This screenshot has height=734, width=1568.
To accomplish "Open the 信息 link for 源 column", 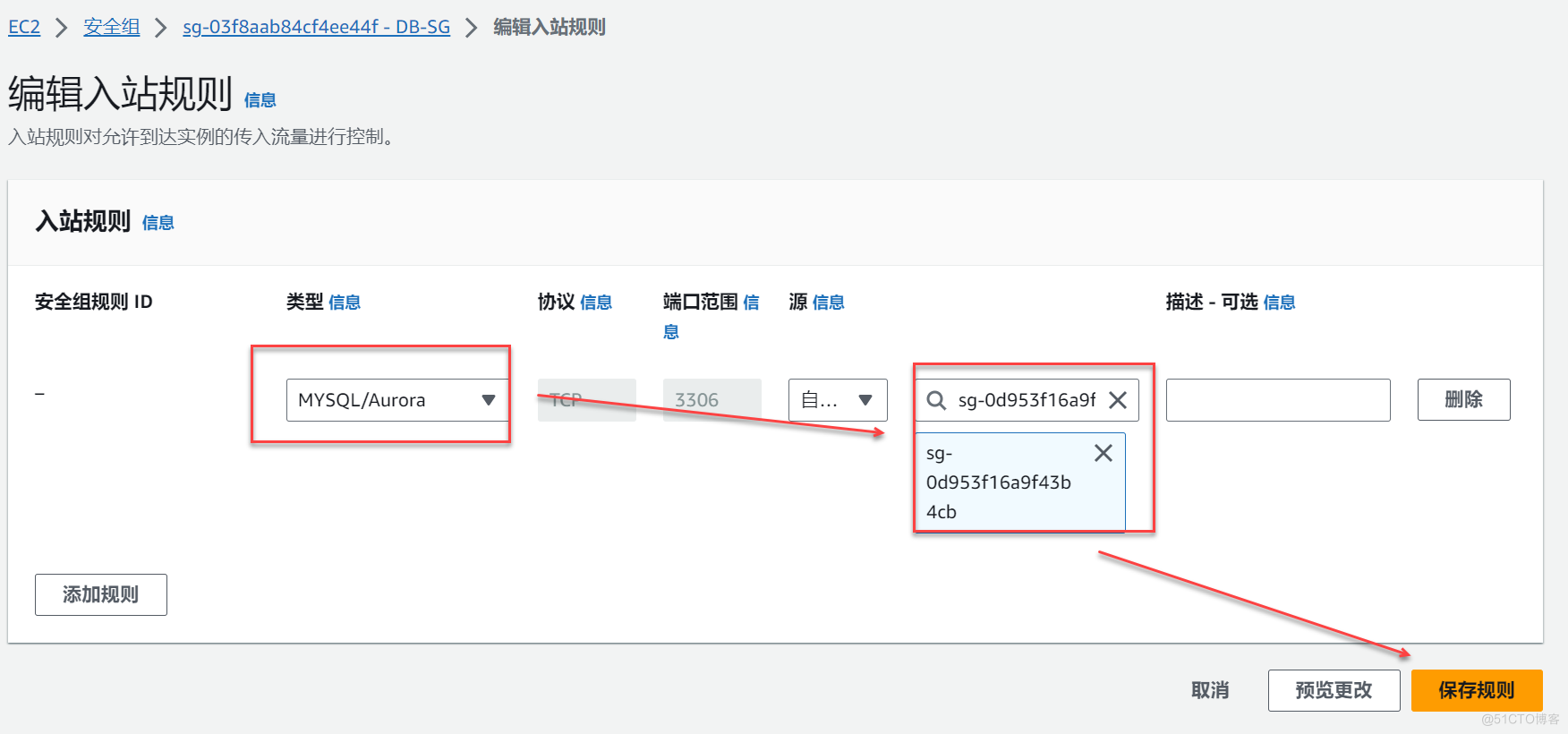I will (829, 303).
